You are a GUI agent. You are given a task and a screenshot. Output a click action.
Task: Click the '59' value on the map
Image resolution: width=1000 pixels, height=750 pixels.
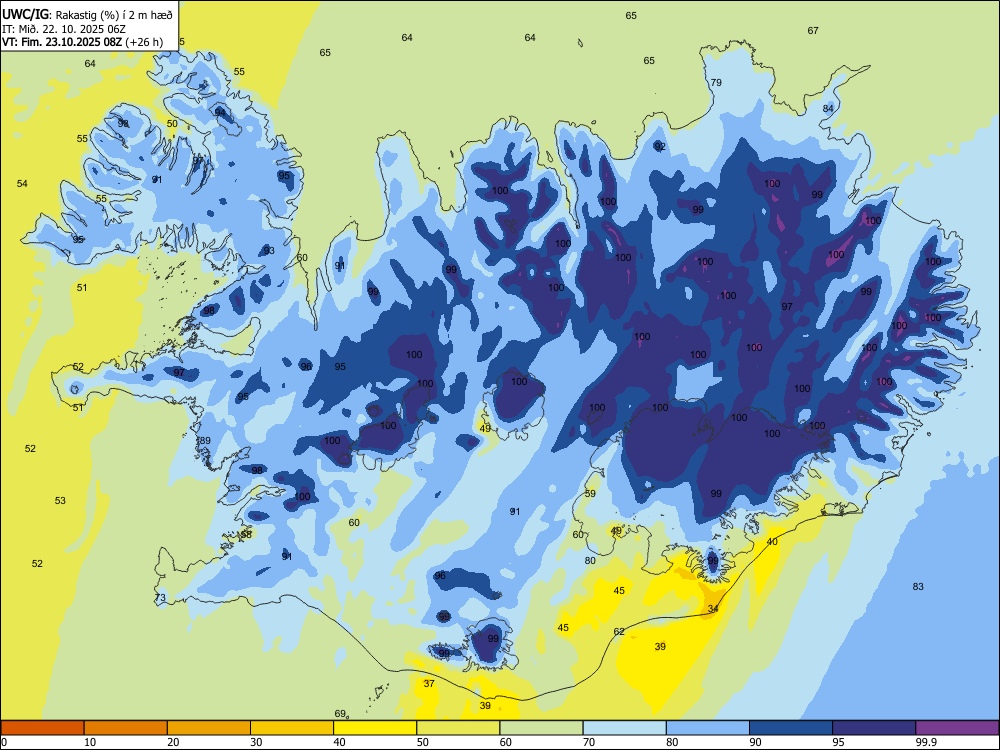click(590, 493)
